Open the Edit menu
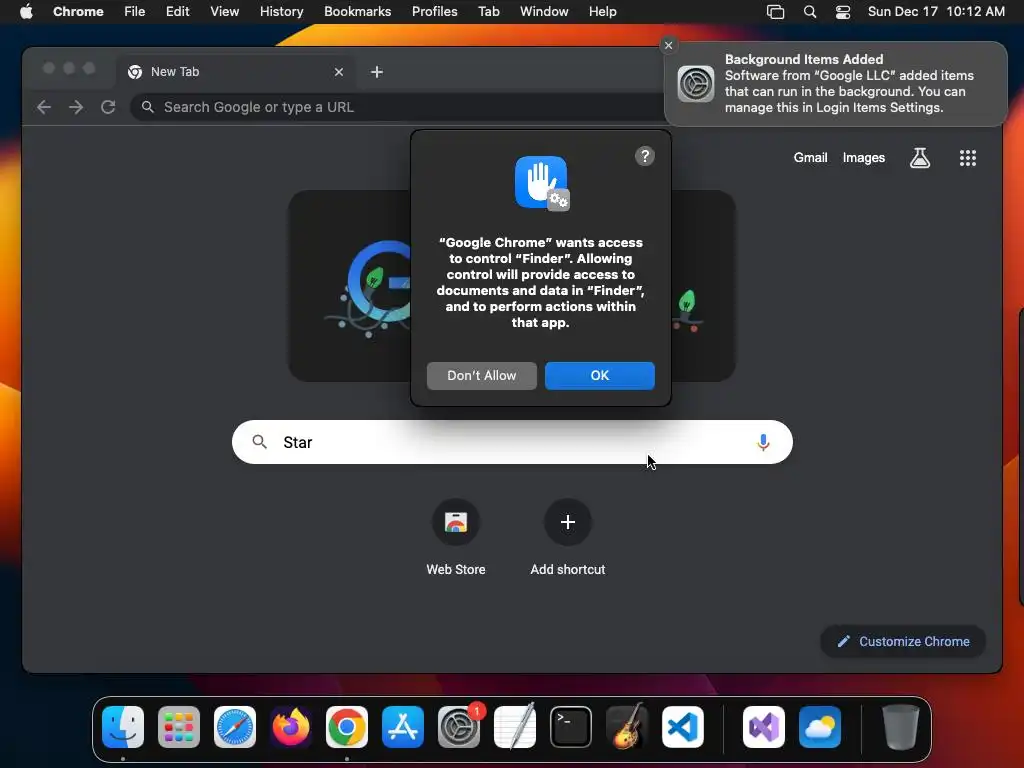 [177, 12]
